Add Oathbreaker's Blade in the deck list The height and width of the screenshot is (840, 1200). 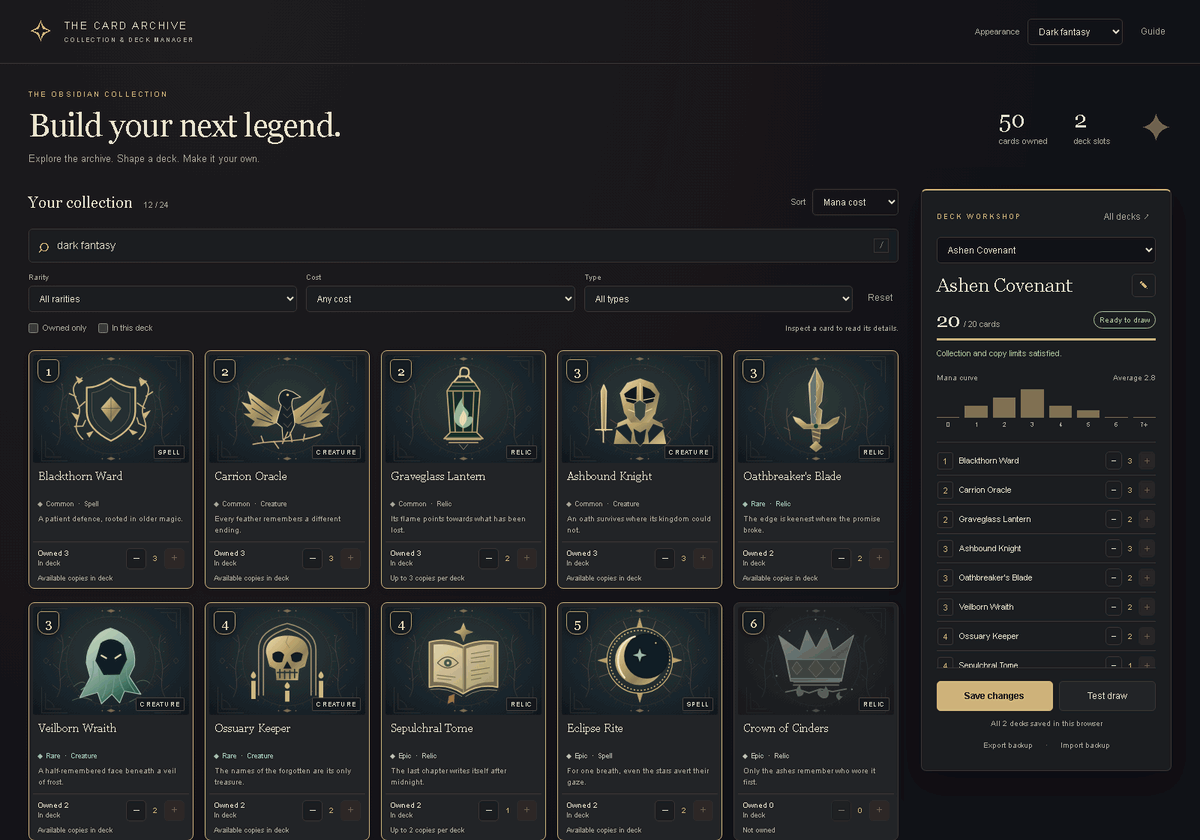point(1147,578)
